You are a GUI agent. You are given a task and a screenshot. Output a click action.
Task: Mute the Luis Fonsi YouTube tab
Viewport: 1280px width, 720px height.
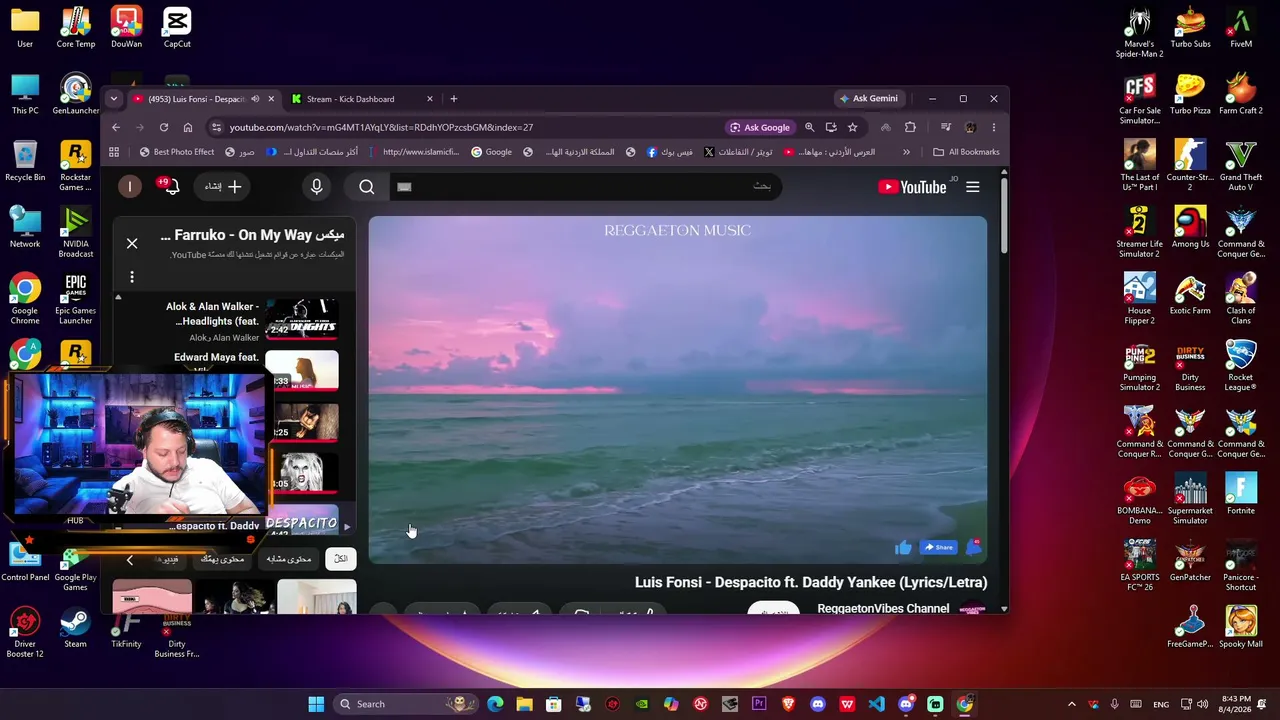click(x=255, y=99)
